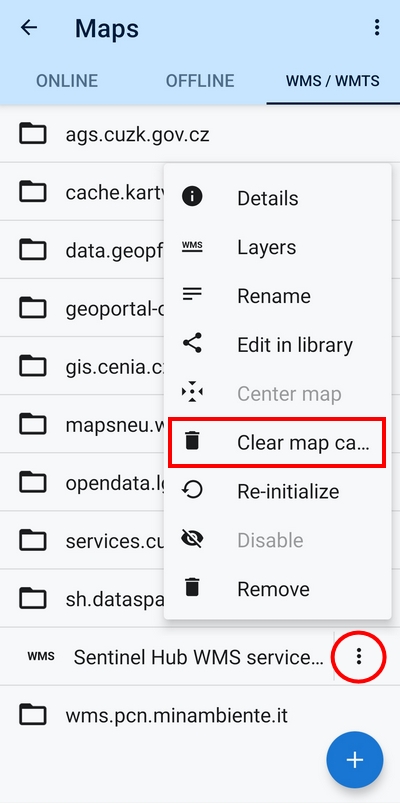
Task: Expand the ags.cuzk.gov.cz folder
Action: (200, 134)
